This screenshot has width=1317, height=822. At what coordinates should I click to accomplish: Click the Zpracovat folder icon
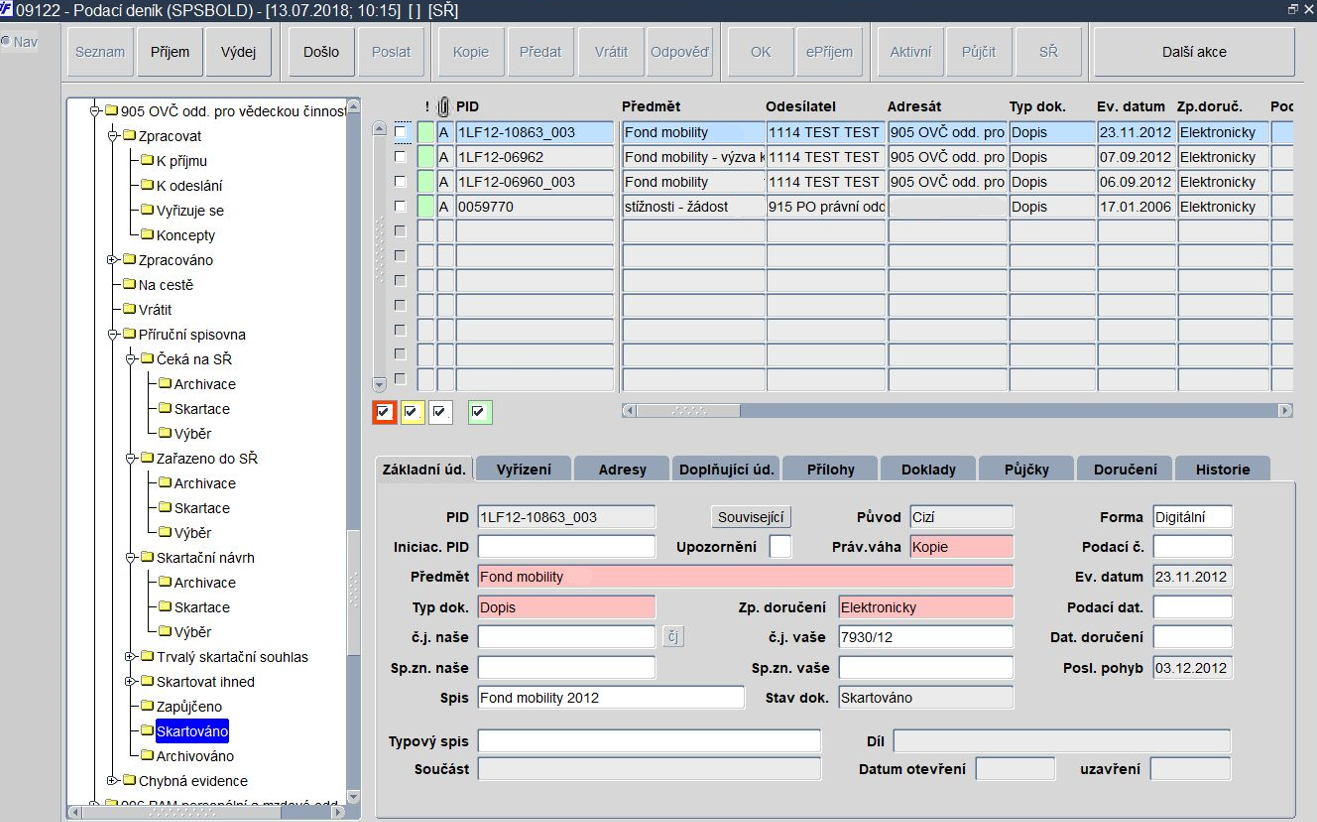(x=129, y=136)
